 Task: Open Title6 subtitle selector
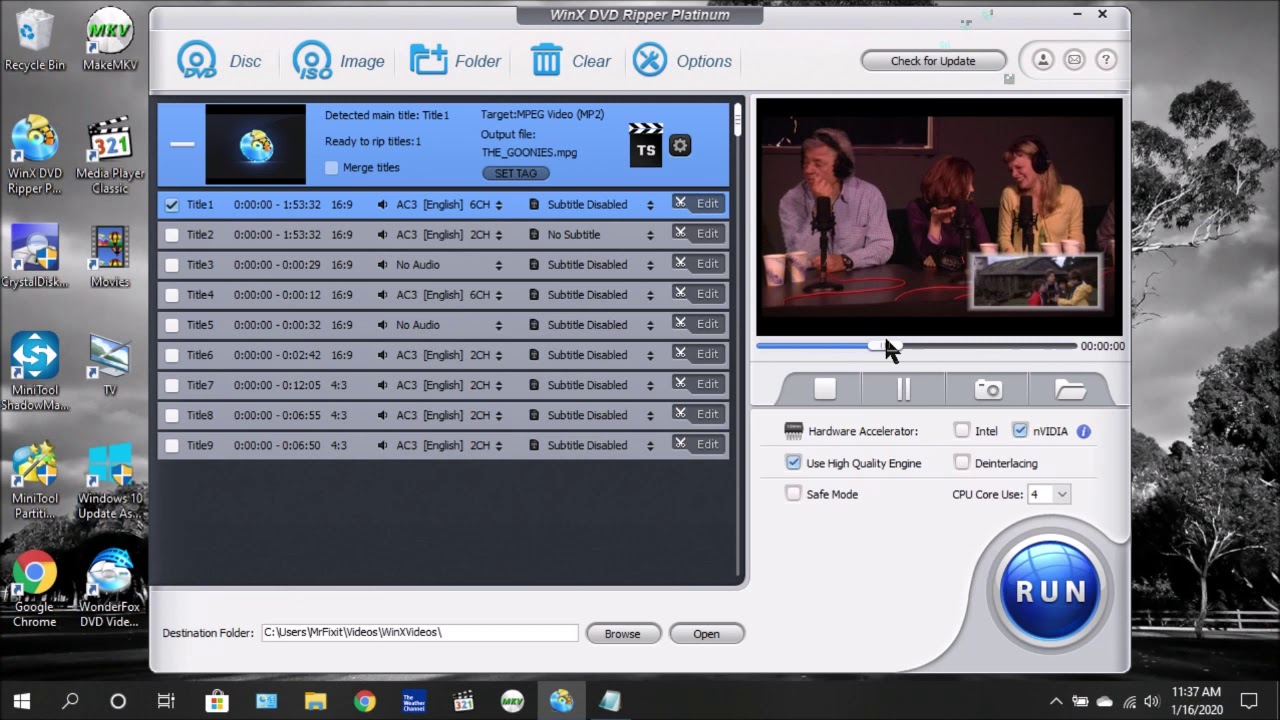[650, 355]
